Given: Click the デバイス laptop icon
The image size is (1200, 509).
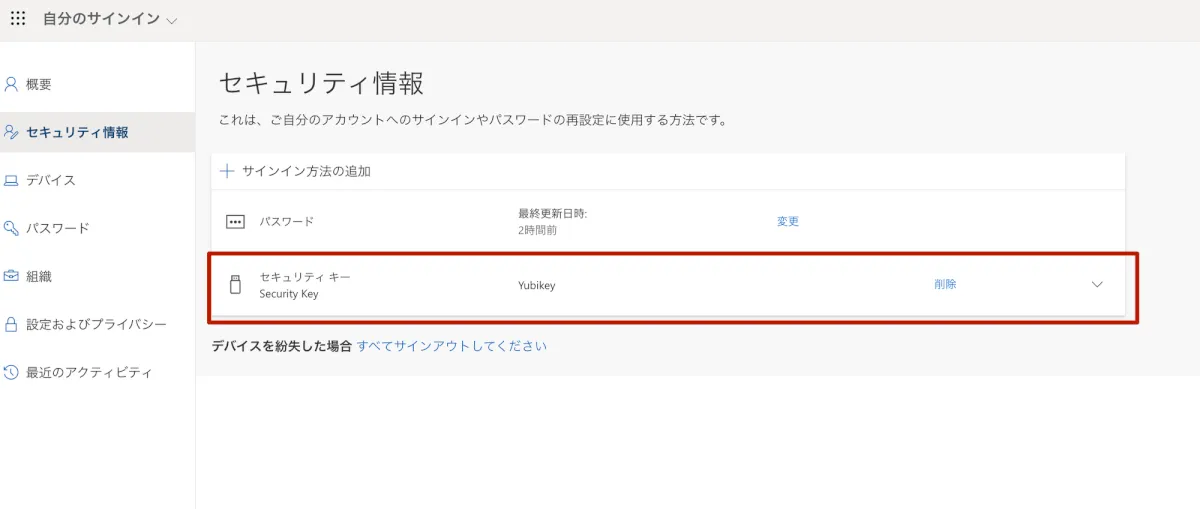Looking at the screenshot, I should click(x=11, y=181).
